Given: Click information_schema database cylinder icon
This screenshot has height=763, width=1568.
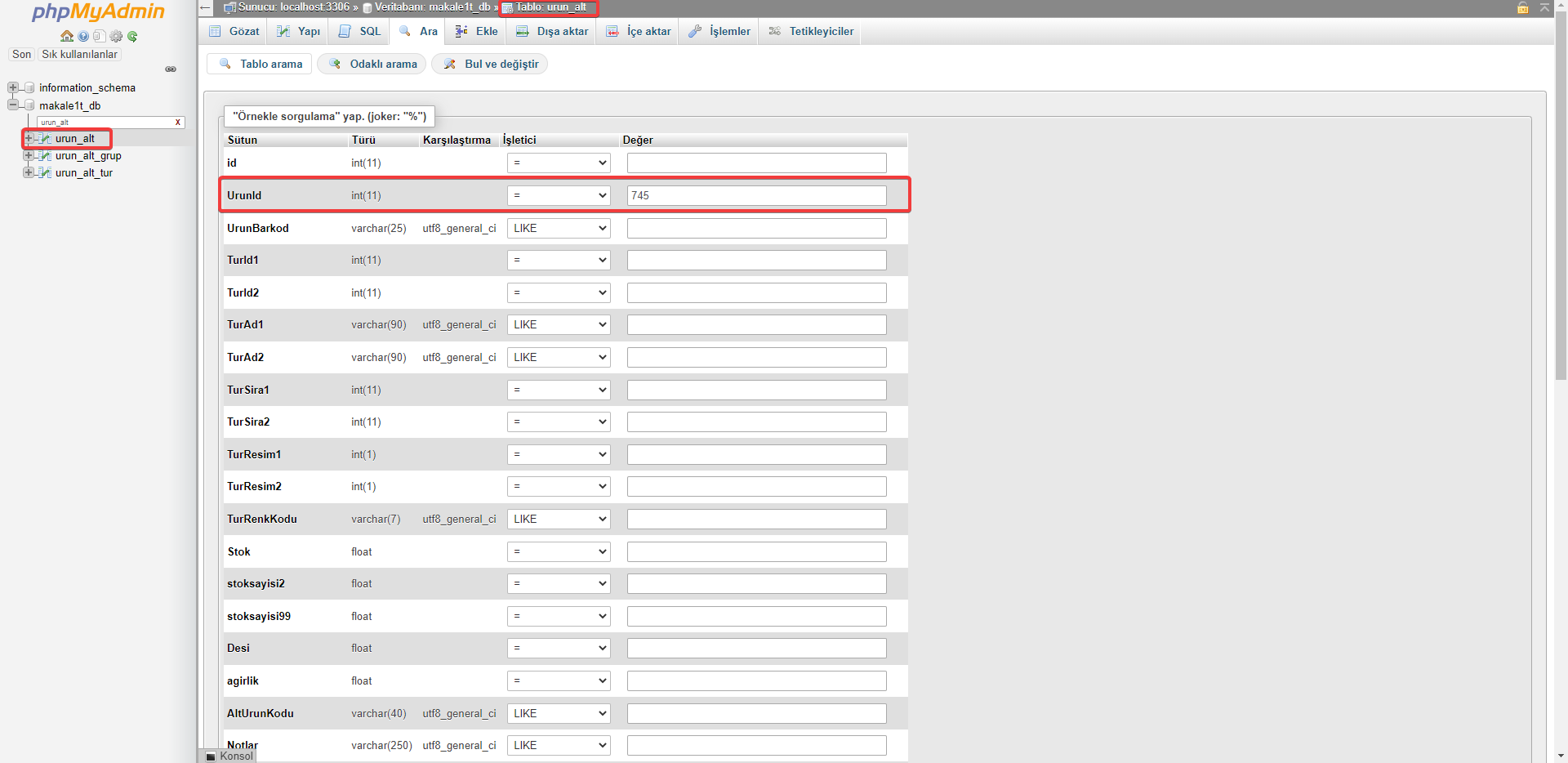Looking at the screenshot, I should point(29,87).
